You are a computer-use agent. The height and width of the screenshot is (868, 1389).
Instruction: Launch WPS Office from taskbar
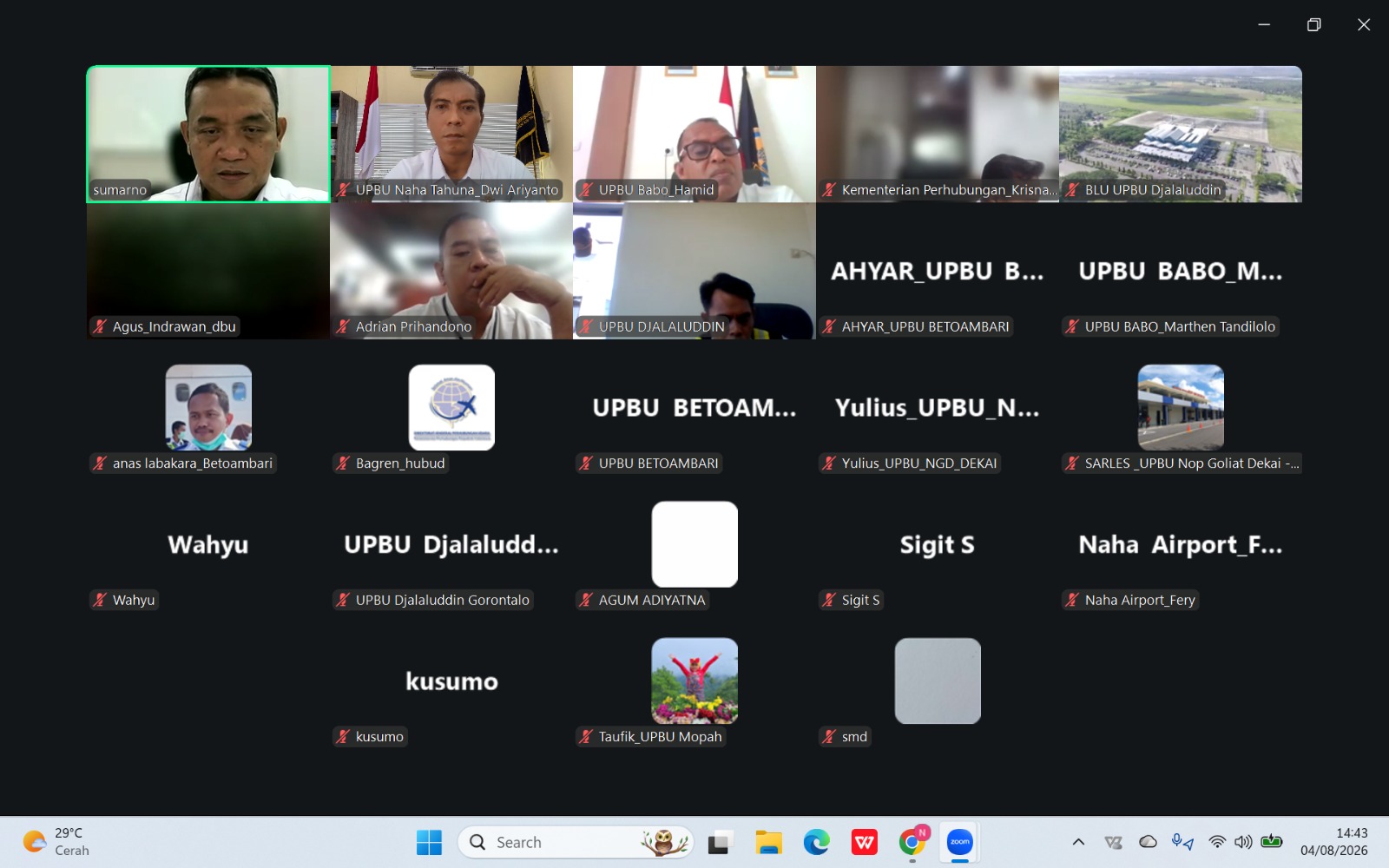point(864,842)
